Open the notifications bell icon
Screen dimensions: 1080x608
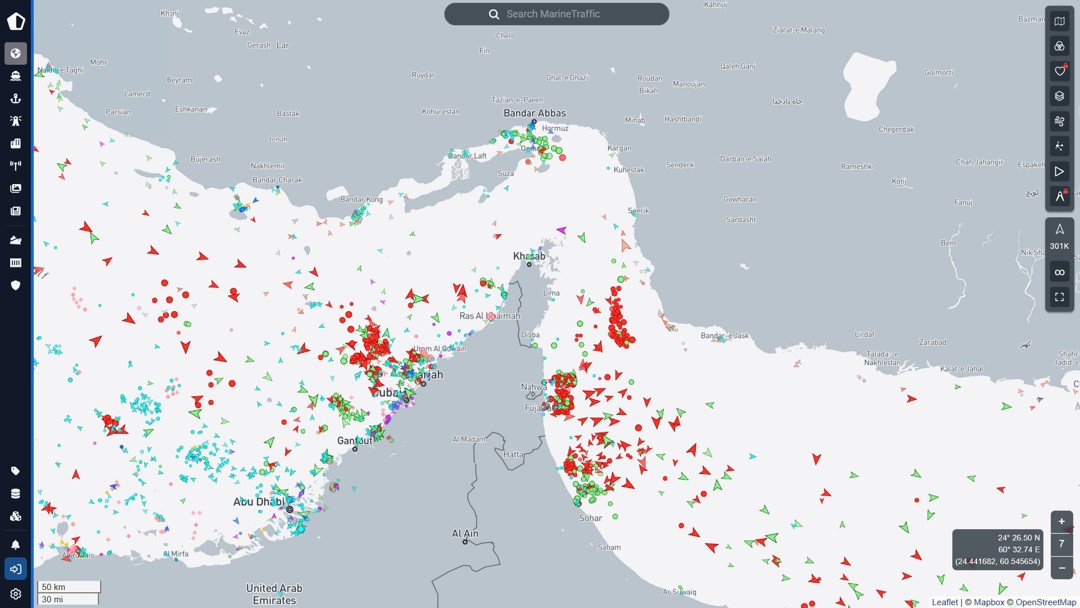pos(16,545)
